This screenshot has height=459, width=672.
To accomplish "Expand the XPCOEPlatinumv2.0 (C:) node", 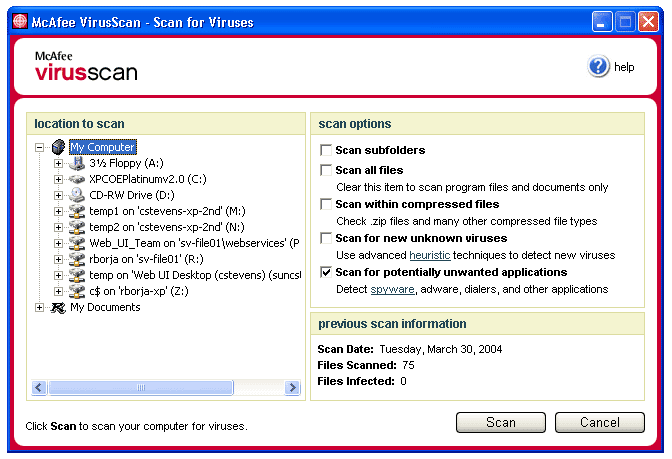I will pos(58,179).
